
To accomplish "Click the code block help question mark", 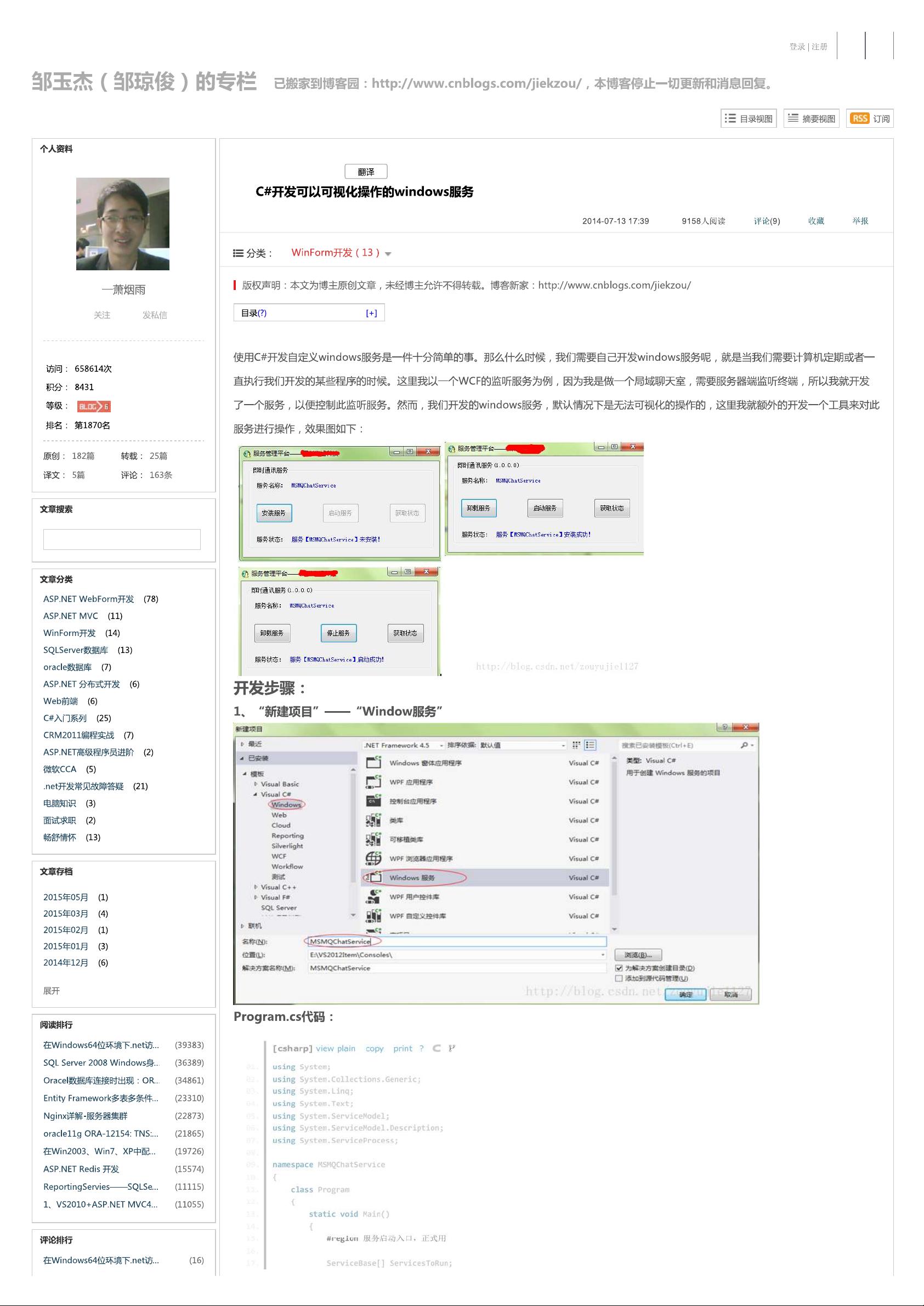I will (x=422, y=1048).
